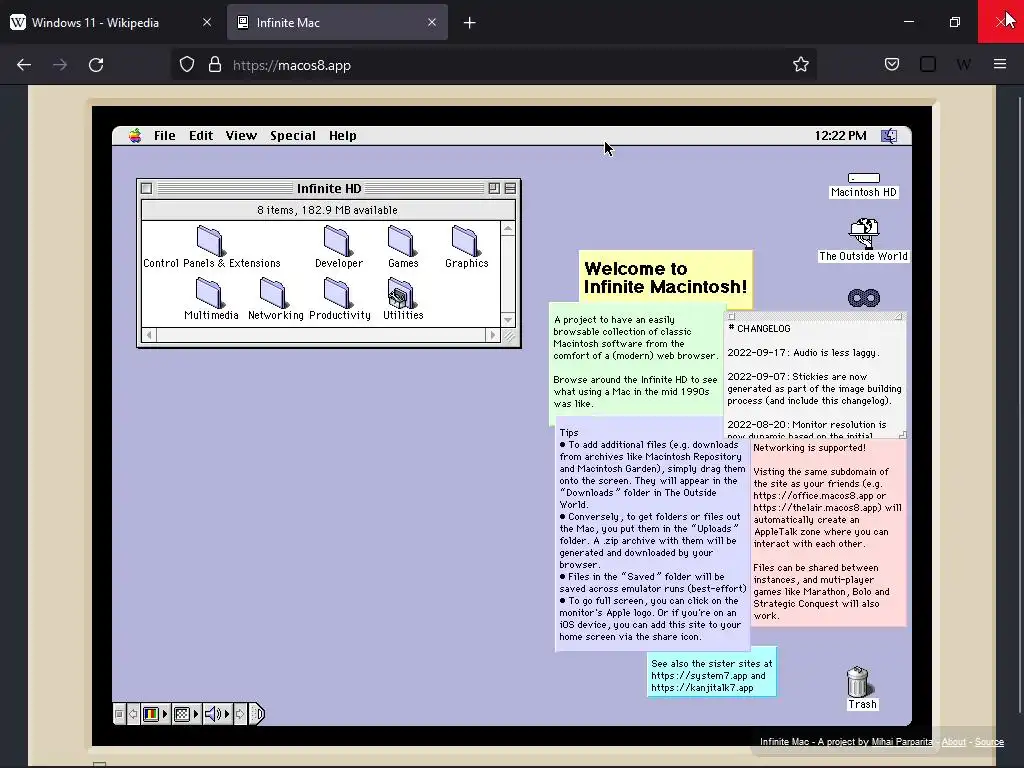The width and height of the screenshot is (1024, 768).
Task: Click the Save to Pocket icon
Action: click(892, 64)
